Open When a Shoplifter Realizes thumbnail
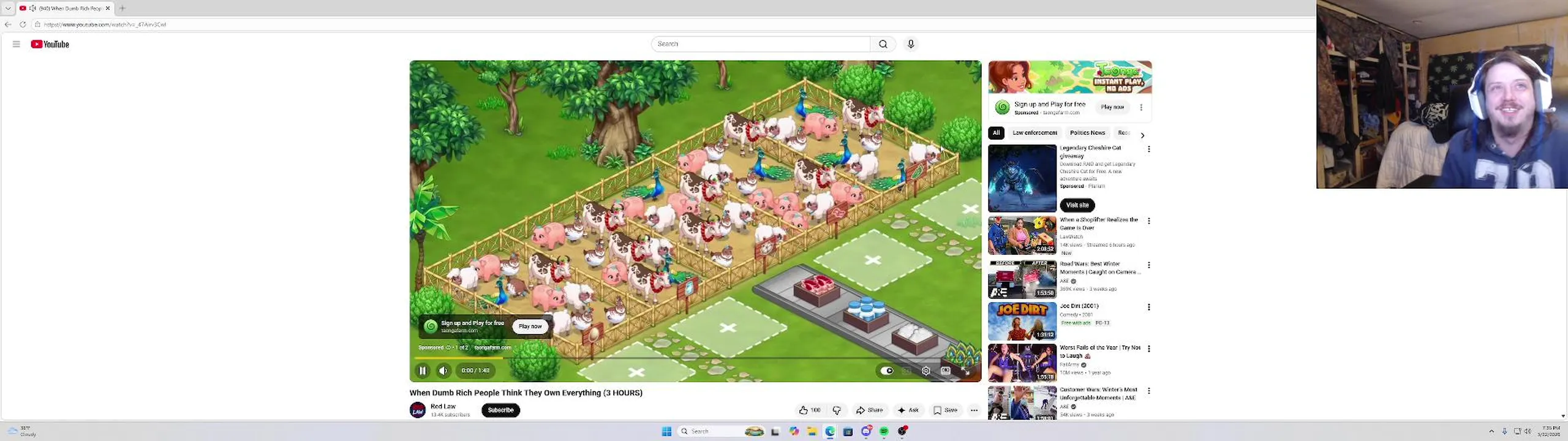 click(1022, 235)
